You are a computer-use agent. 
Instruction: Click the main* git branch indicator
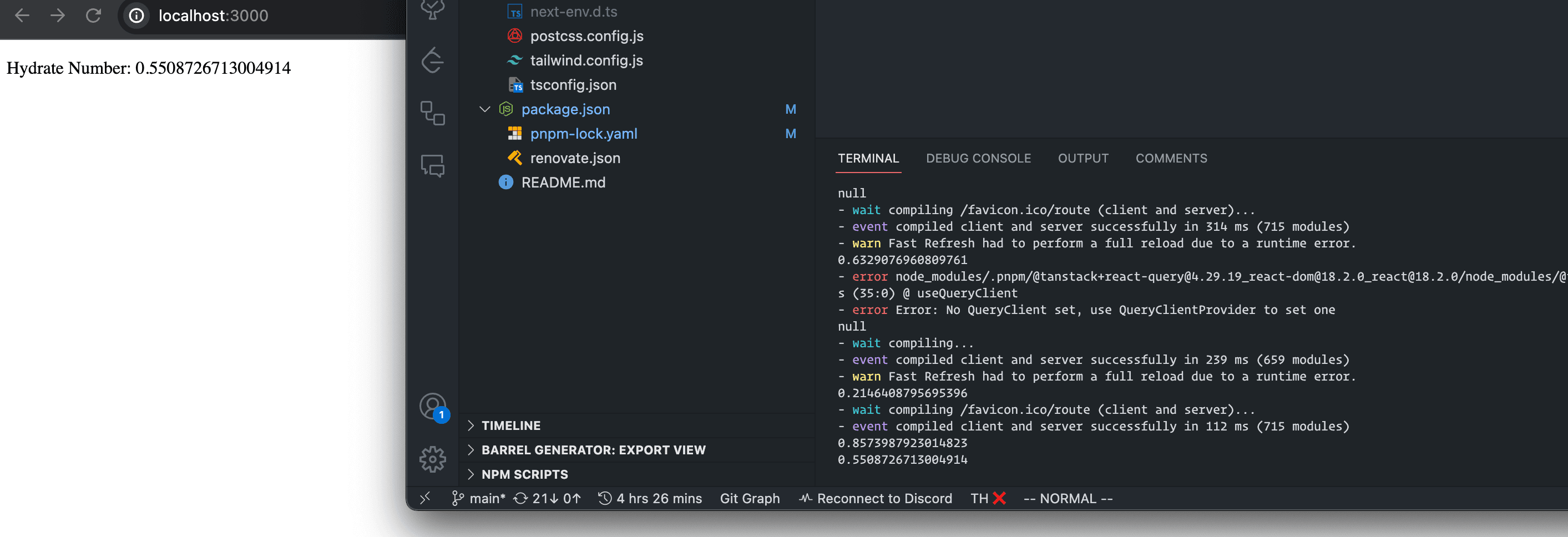pyautogui.click(x=479, y=498)
